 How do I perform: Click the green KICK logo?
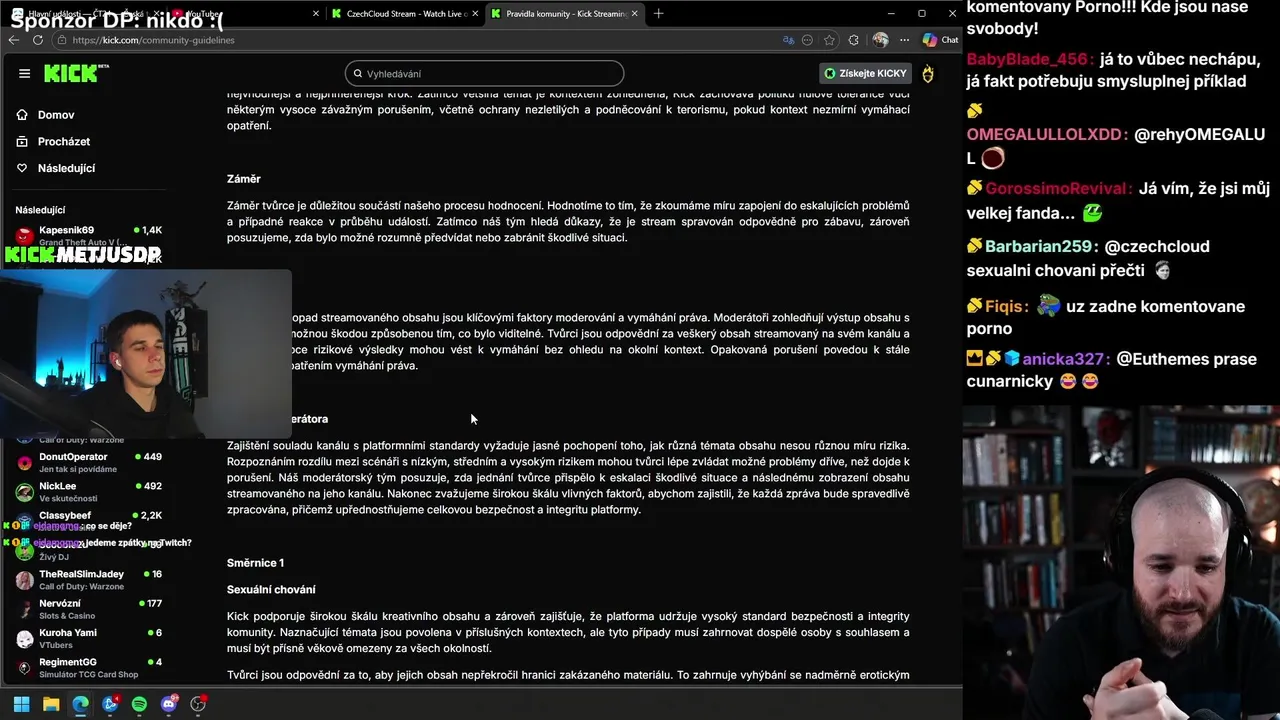(71, 73)
